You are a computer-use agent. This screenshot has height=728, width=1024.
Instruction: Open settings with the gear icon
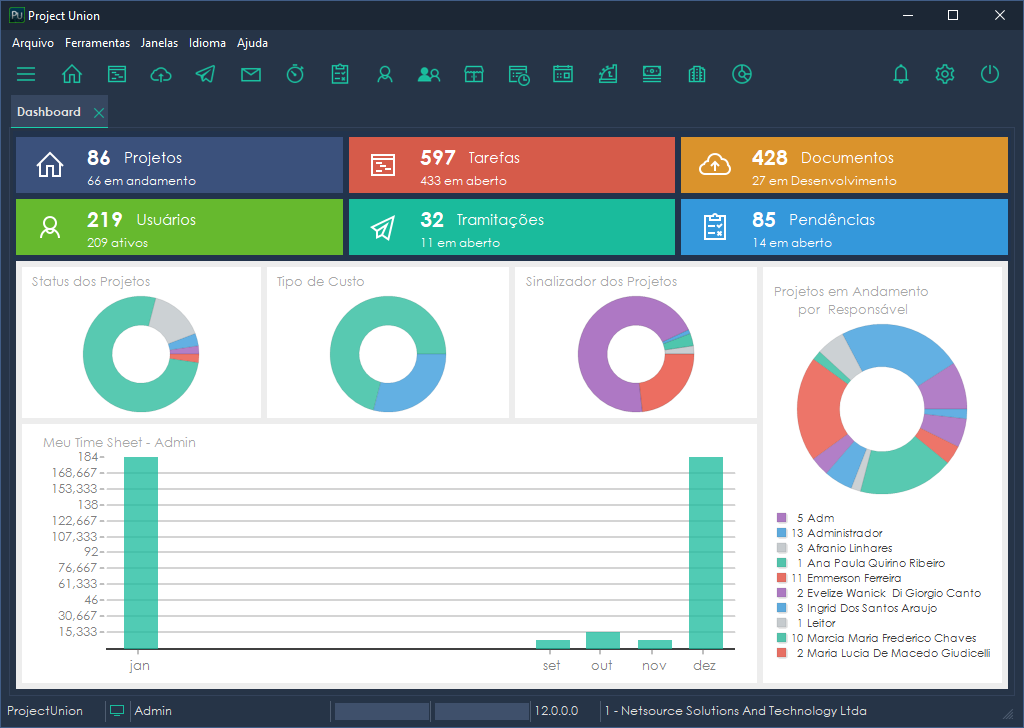(x=945, y=74)
